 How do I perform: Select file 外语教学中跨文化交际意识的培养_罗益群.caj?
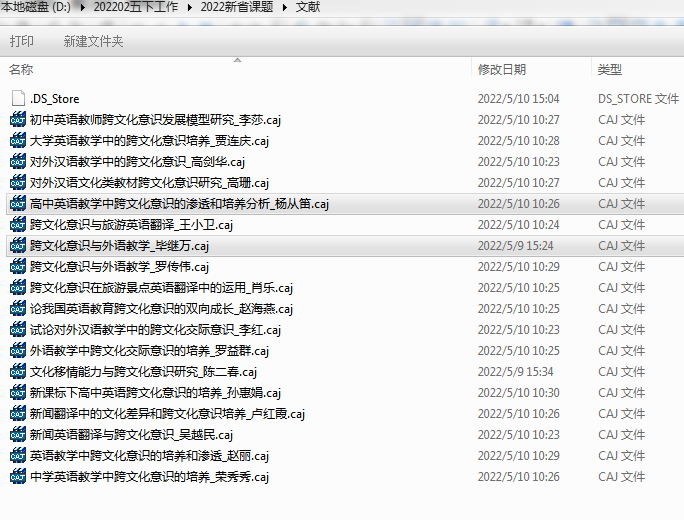click(149, 350)
